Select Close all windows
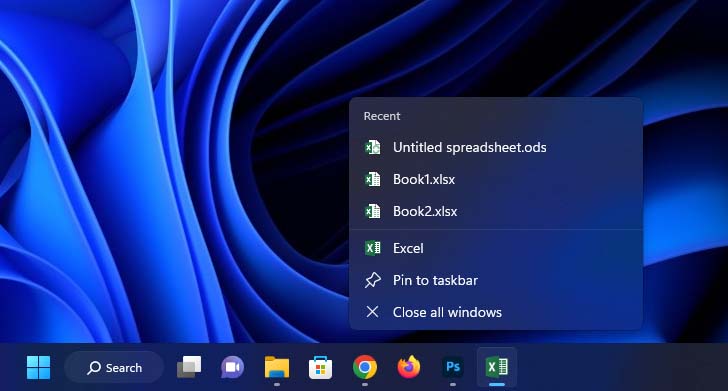The width and height of the screenshot is (728, 391). (496, 312)
